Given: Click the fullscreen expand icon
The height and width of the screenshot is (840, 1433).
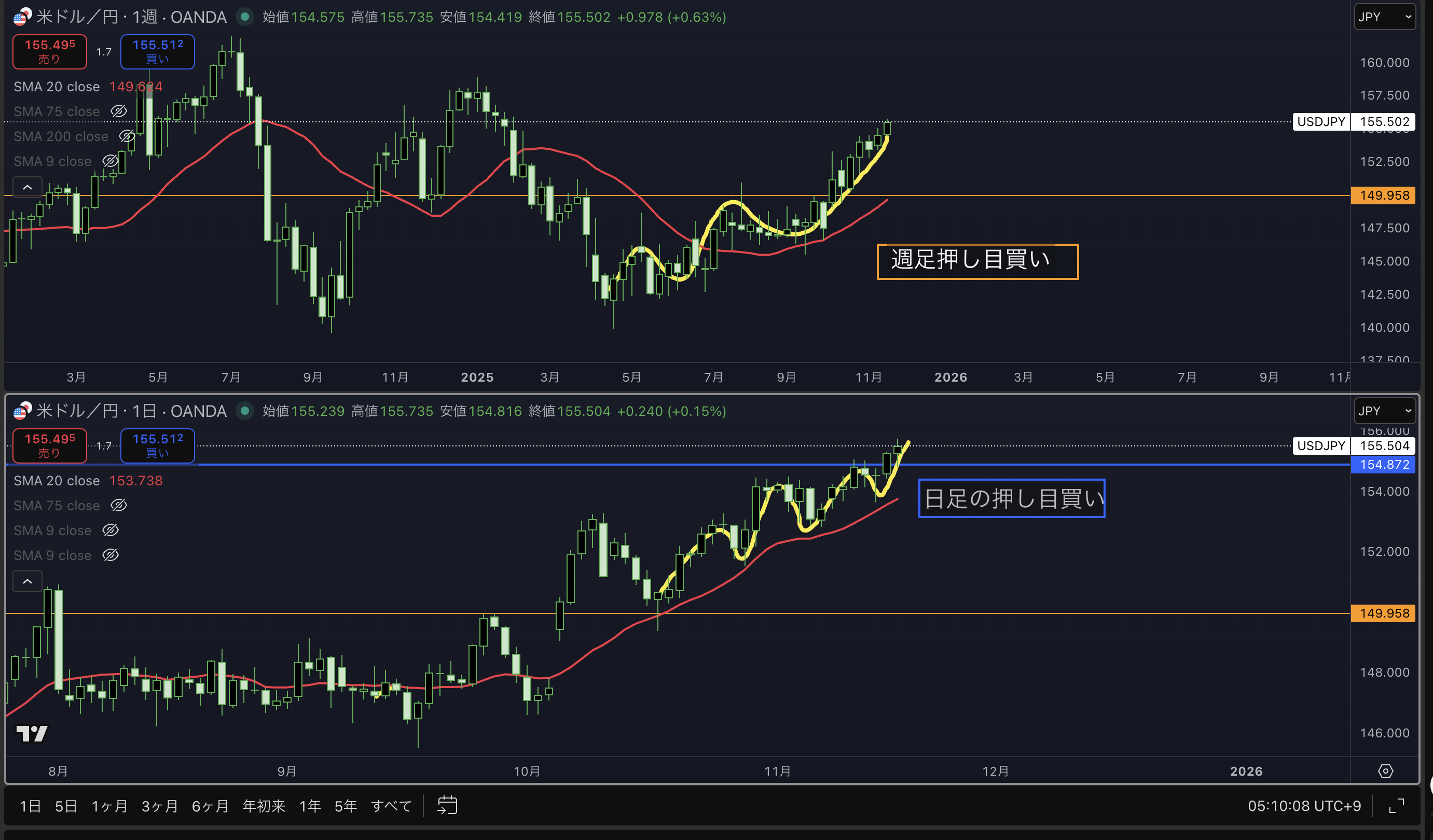Looking at the screenshot, I should (x=1397, y=805).
